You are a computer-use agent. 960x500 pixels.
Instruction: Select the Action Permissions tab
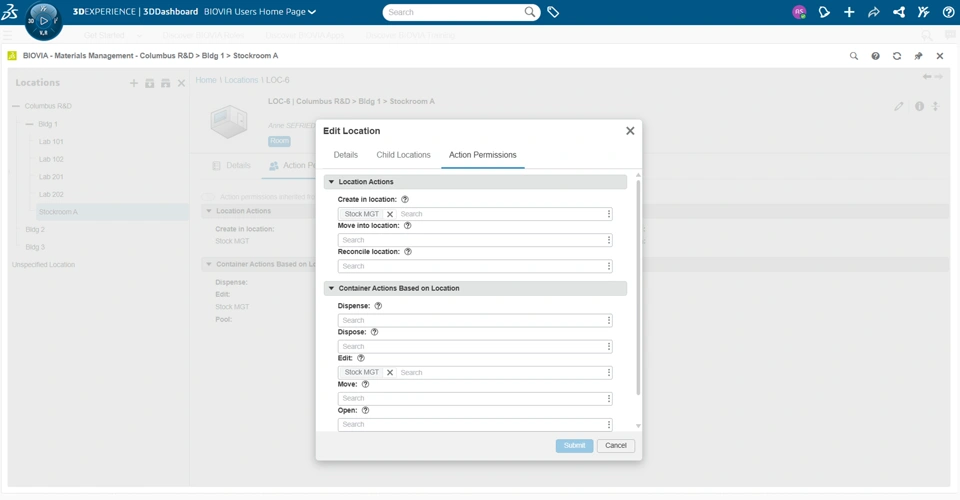coord(482,155)
